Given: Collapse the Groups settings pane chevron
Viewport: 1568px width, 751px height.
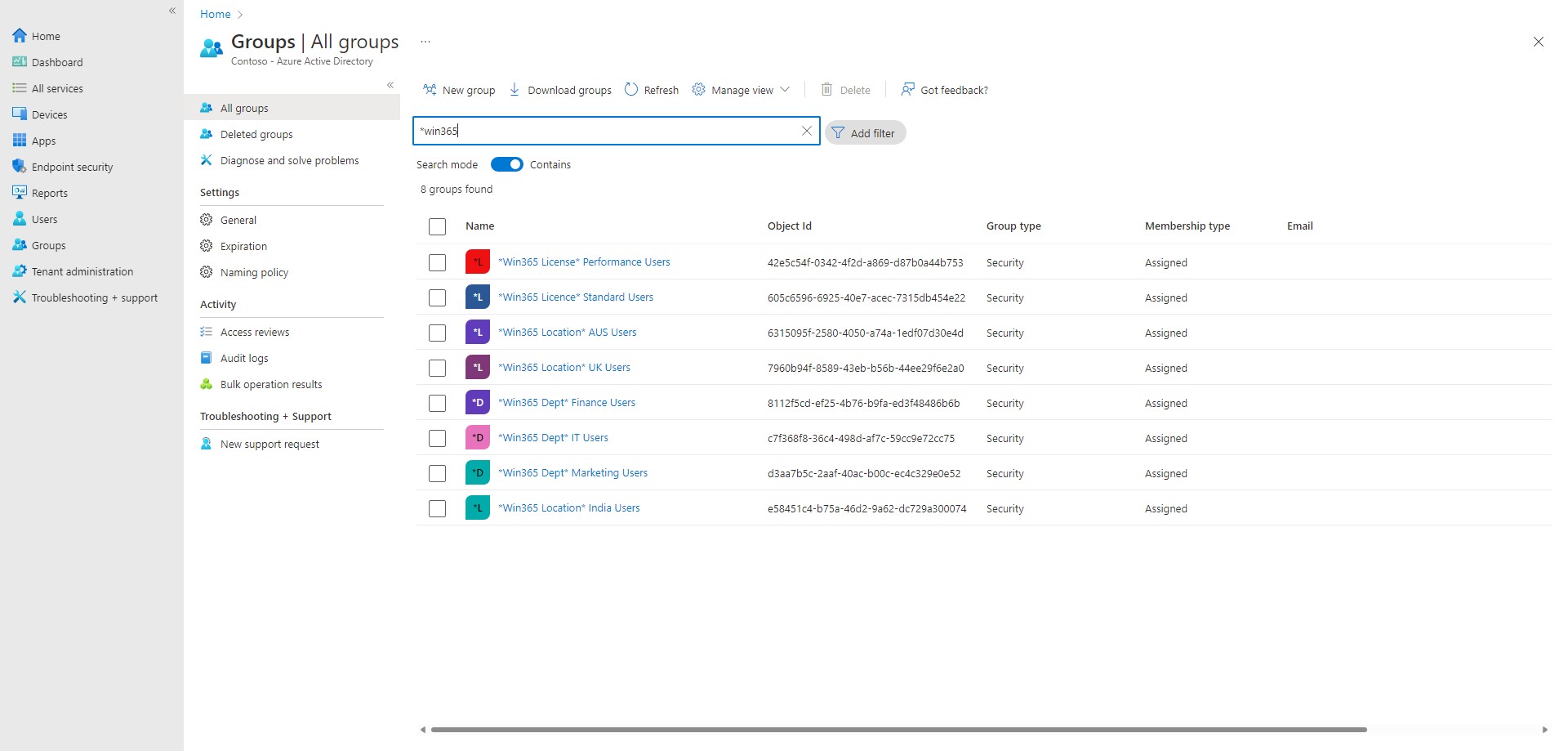Looking at the screenshot, I should (x=390, y=84).
